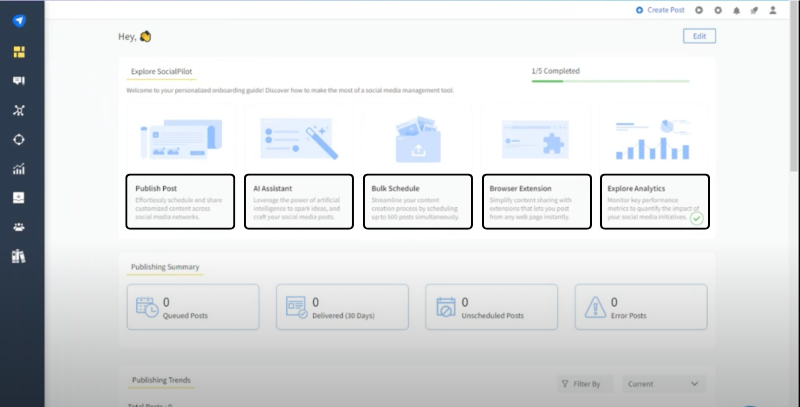Open the Explore Analytics card

coord(655,202)
